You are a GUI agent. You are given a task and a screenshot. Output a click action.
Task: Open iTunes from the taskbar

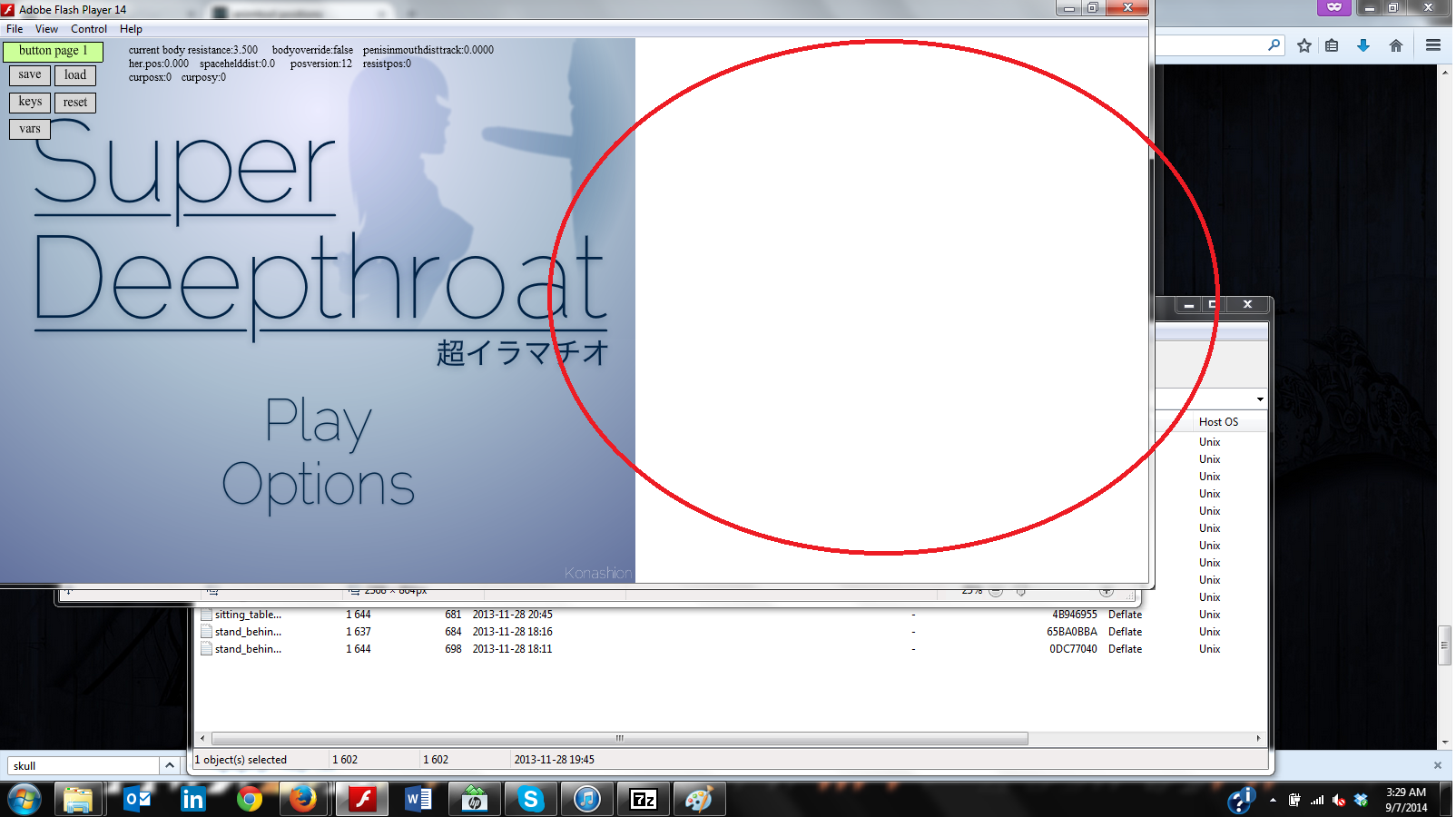tap(587, 799)
